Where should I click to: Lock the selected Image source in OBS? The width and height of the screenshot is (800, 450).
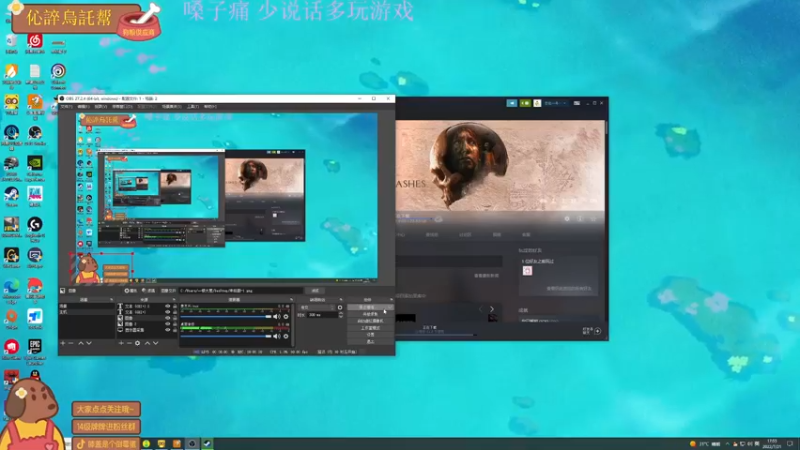[x=174, y=318]
